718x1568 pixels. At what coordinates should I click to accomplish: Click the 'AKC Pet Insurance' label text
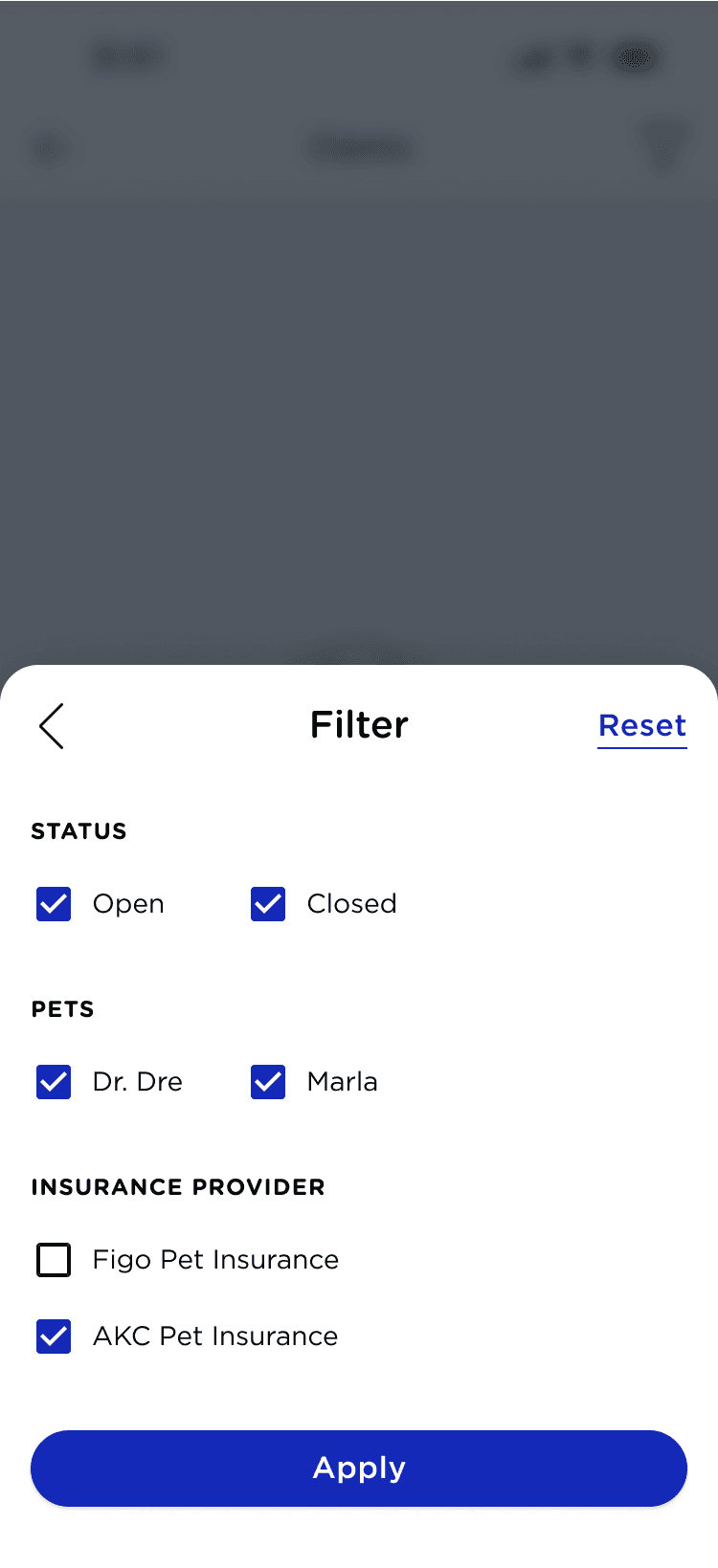pos(215,1336)
